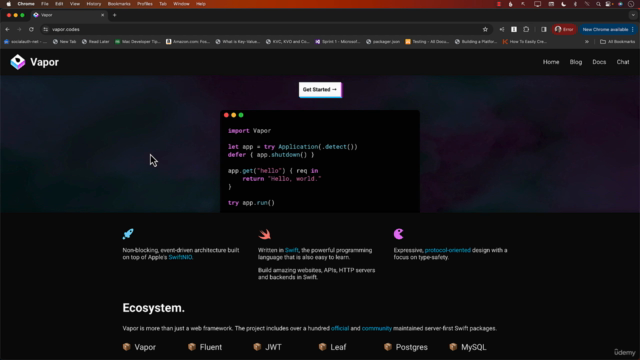Open the official packages link

click(340, 328)
